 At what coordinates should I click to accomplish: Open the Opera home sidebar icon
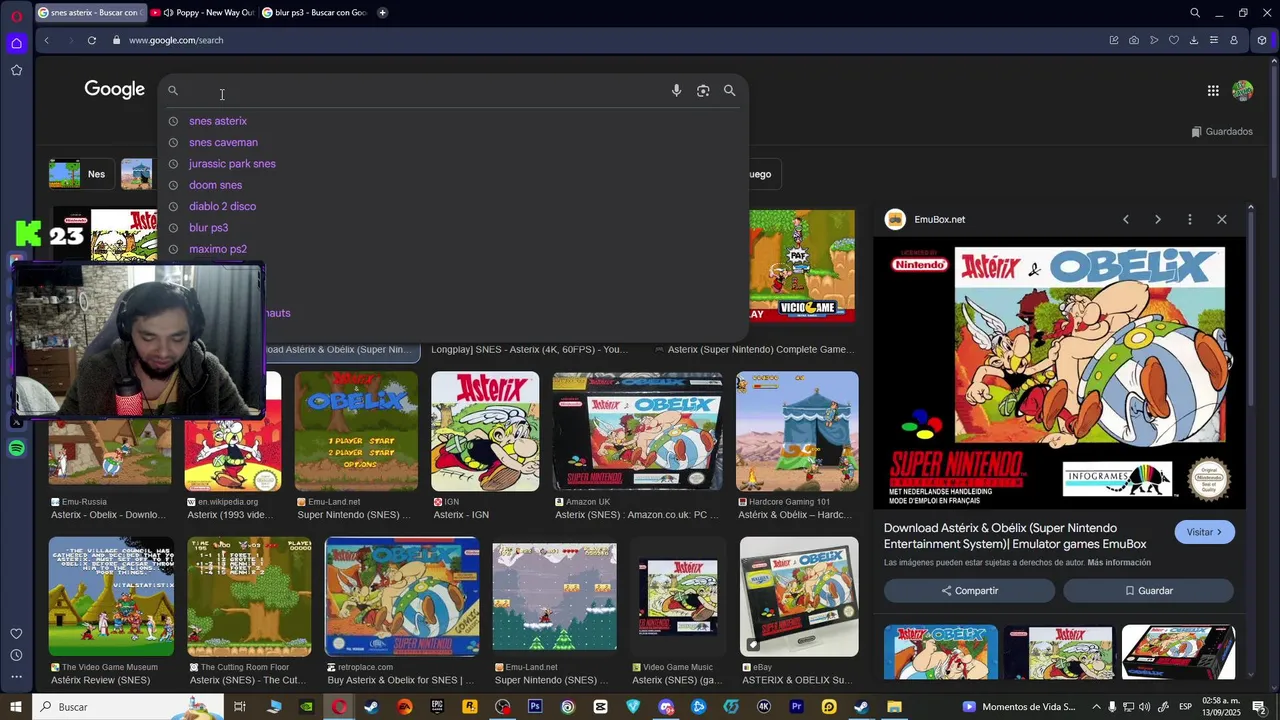16,43
